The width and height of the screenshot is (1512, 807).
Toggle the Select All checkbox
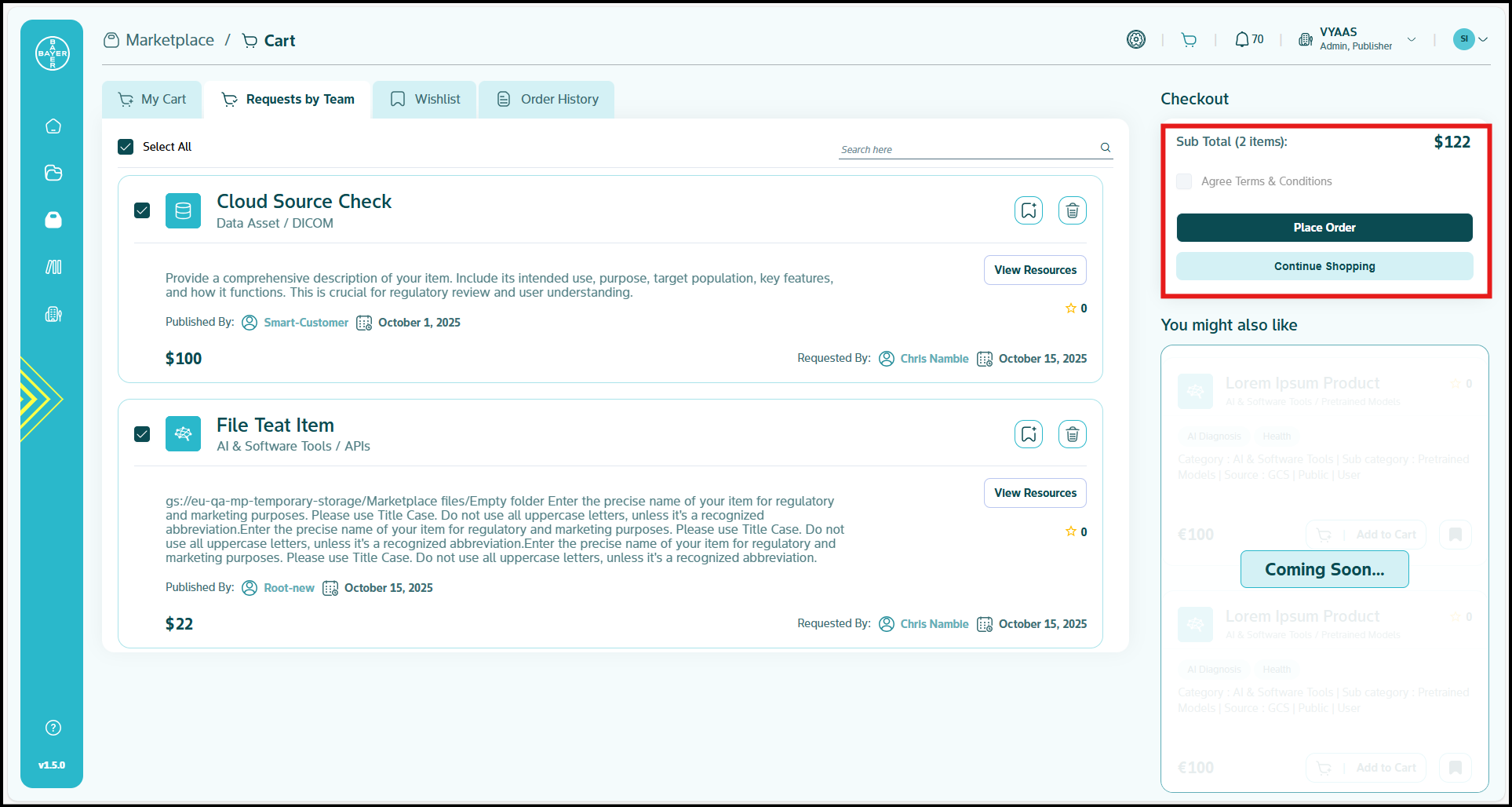pos(126,147)
